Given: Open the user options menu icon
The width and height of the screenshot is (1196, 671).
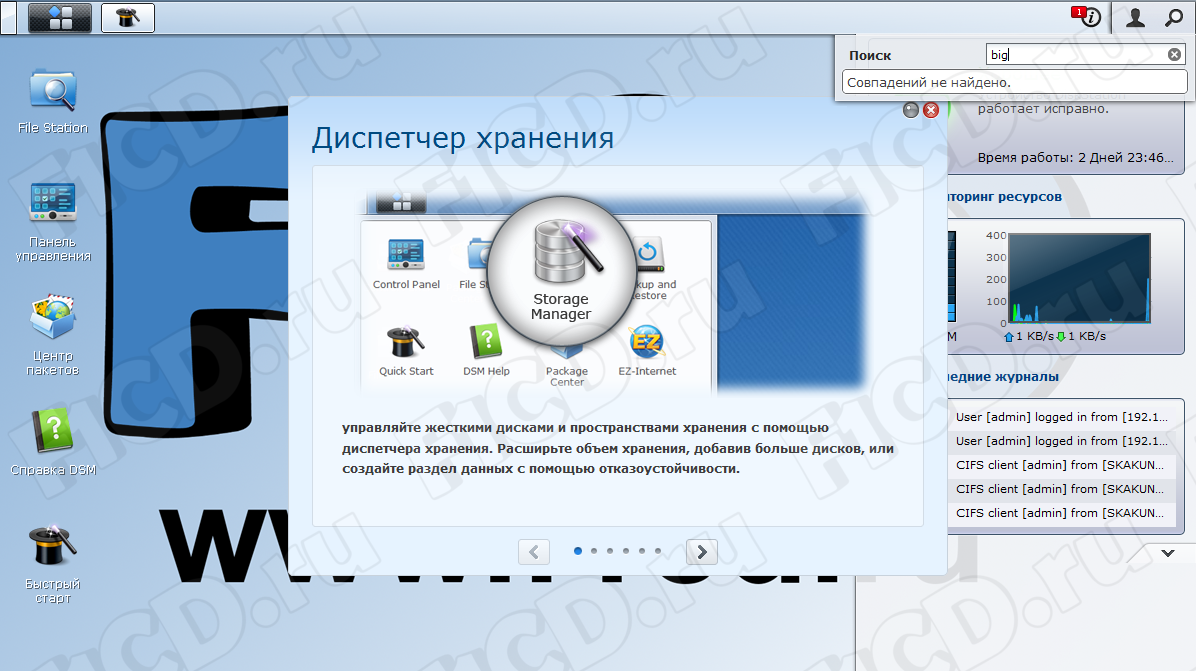Looking at the screenshot, I should pos(1135,17).
